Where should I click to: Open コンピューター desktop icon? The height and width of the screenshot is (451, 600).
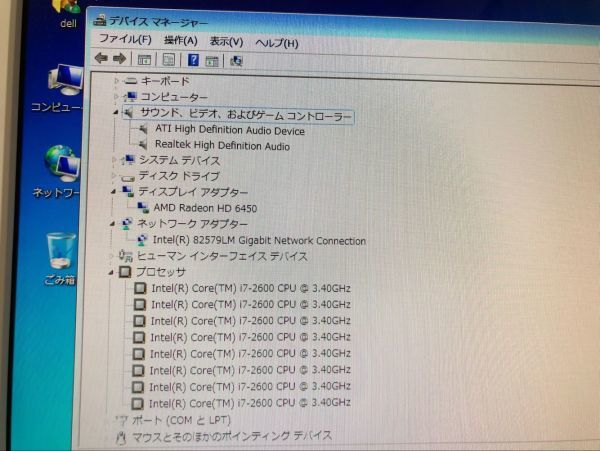coord(65,80)
